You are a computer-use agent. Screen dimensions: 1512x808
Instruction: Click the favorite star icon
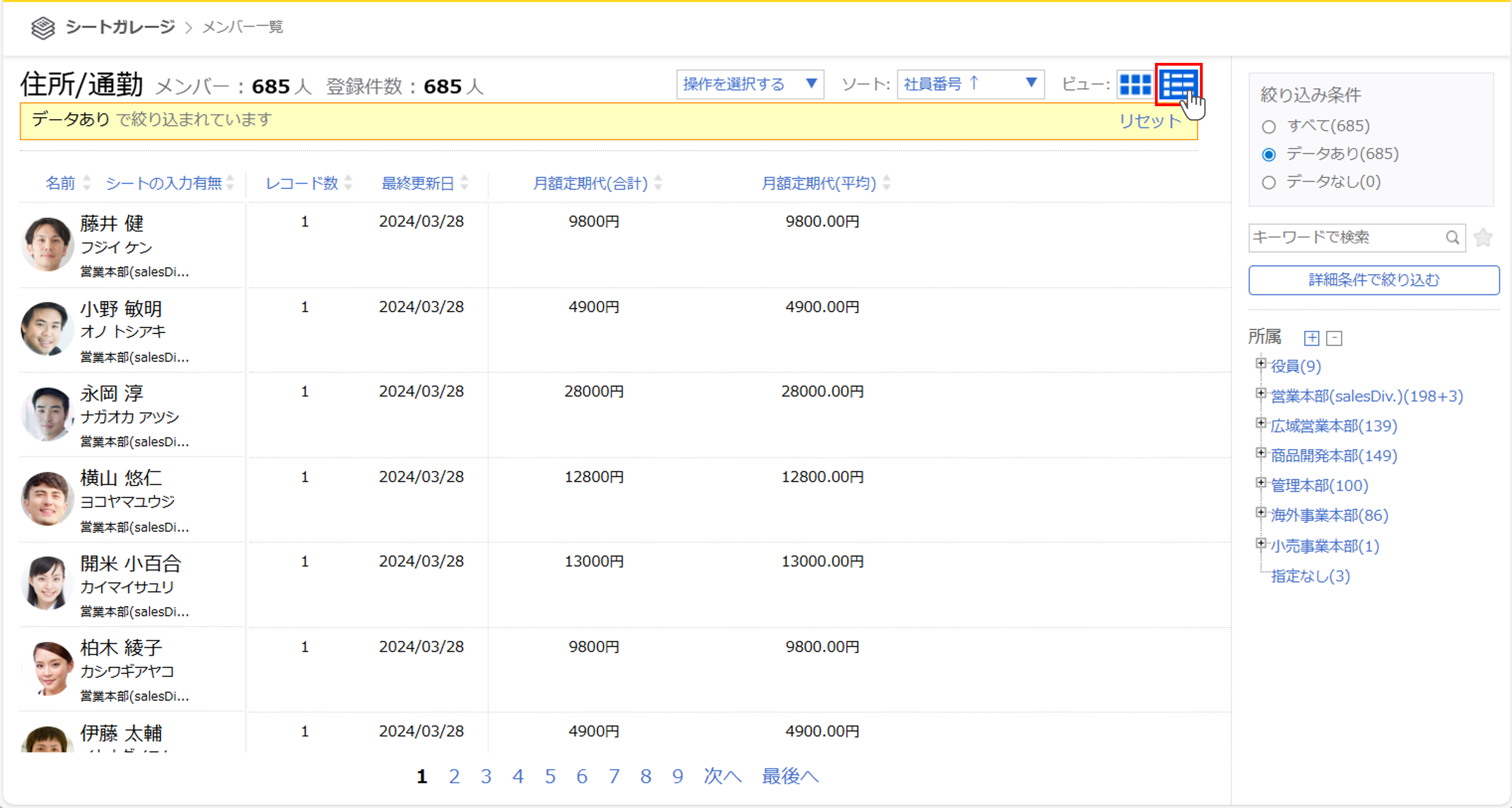1483,237
